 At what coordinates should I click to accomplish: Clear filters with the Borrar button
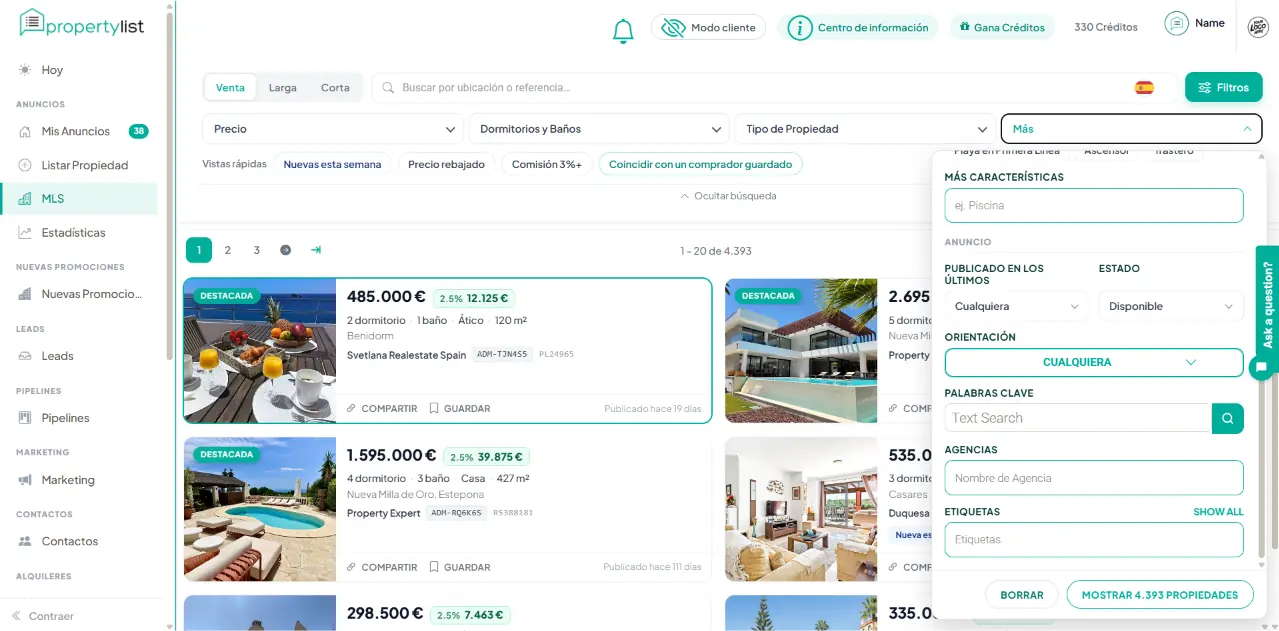coord(1022,594)
